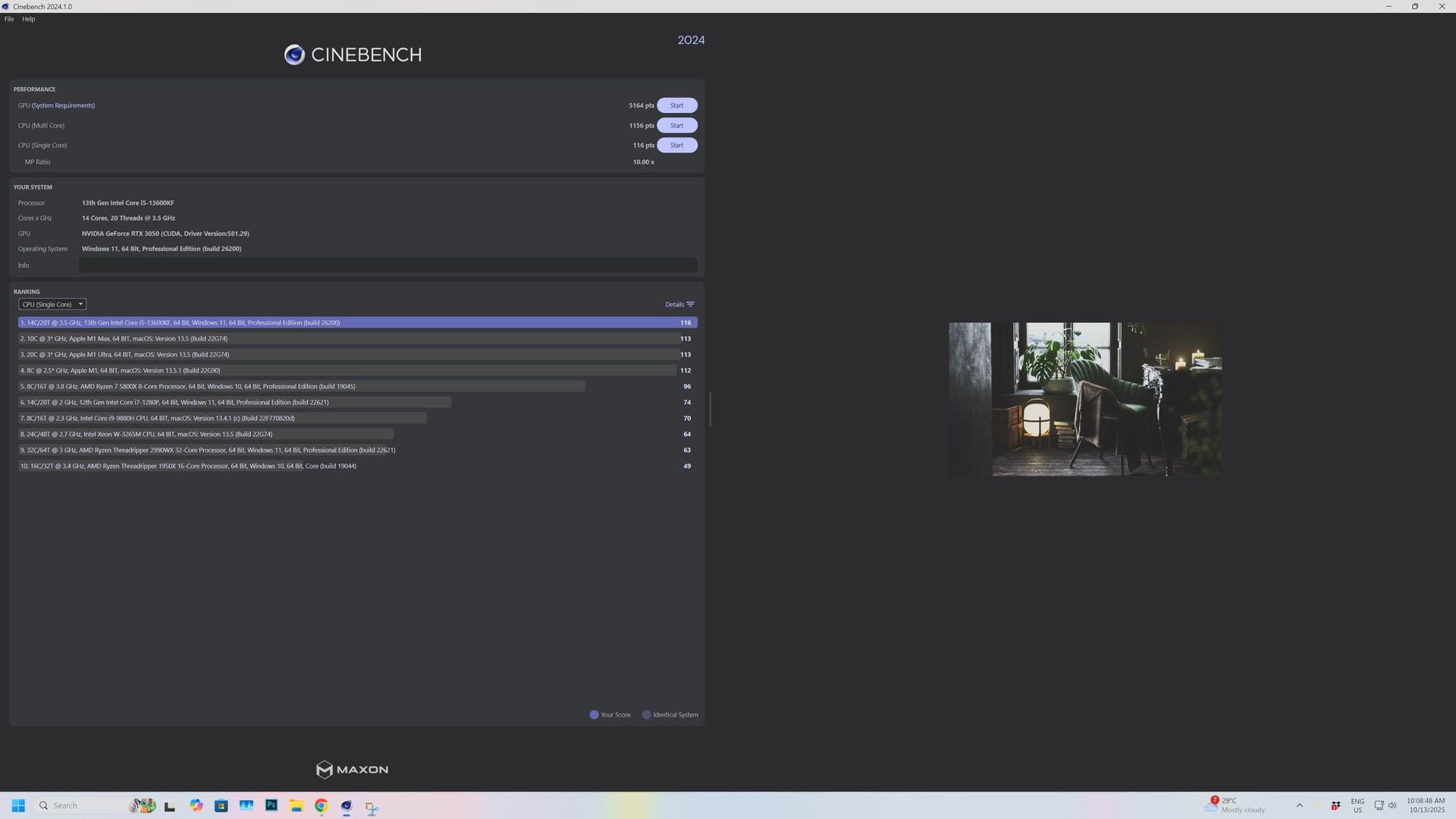Viewport: 1456px width, 819px height.
Task: Click the Cinebench taskbar icon
Action: (x=347, y=805)
